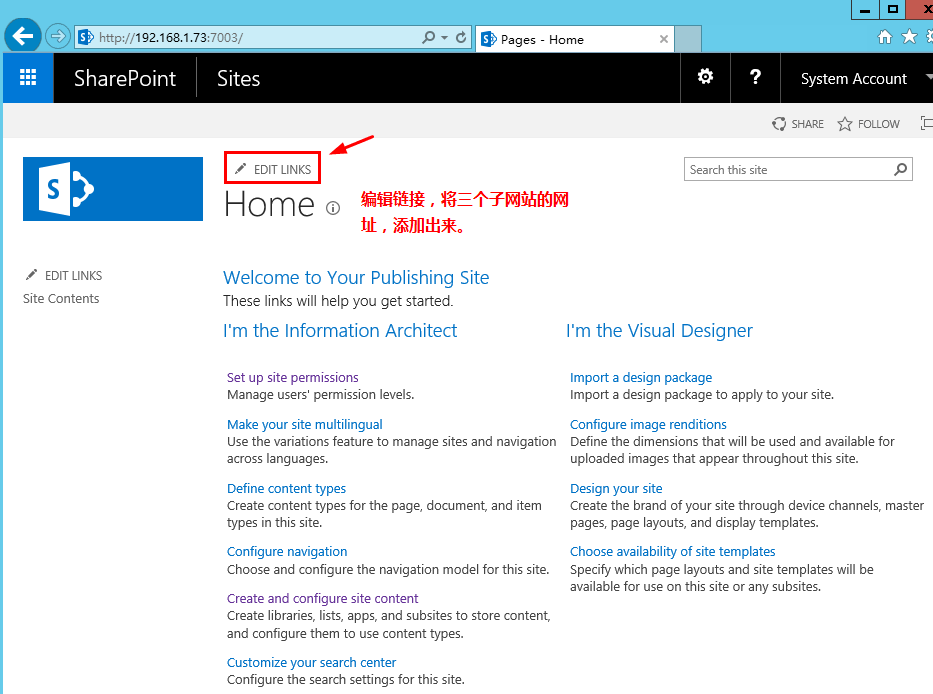This screenshot has width=933, height=694.
Task: Open Make your site multilingual link
Action: pos(305,424)
